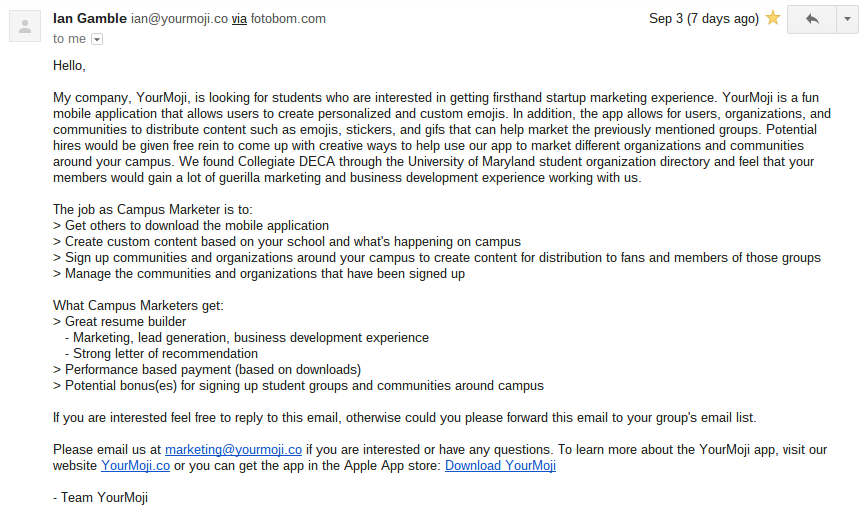
Task: Click the 'to me' recipient text
Action: 69,39
